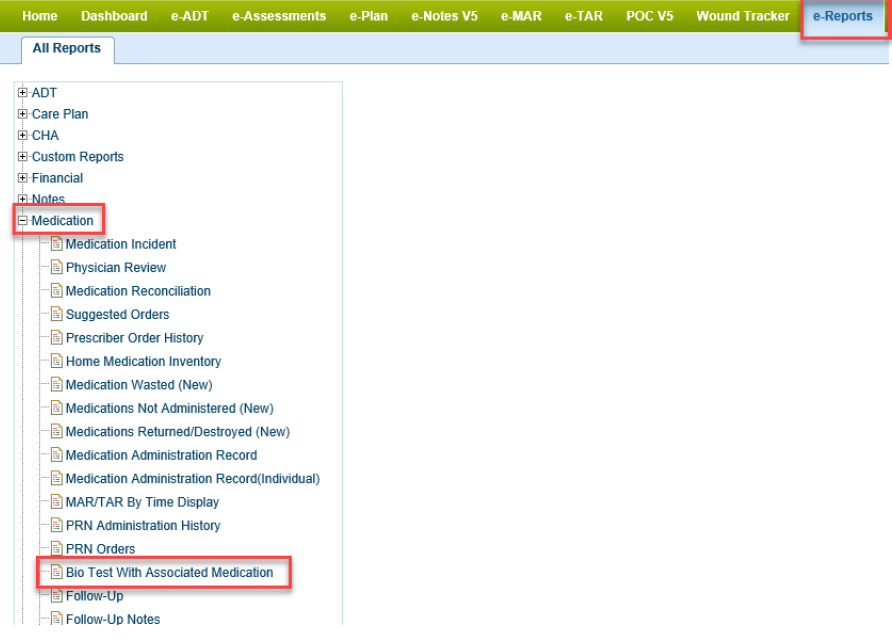Open the Follow-Up Notes report

113,619
